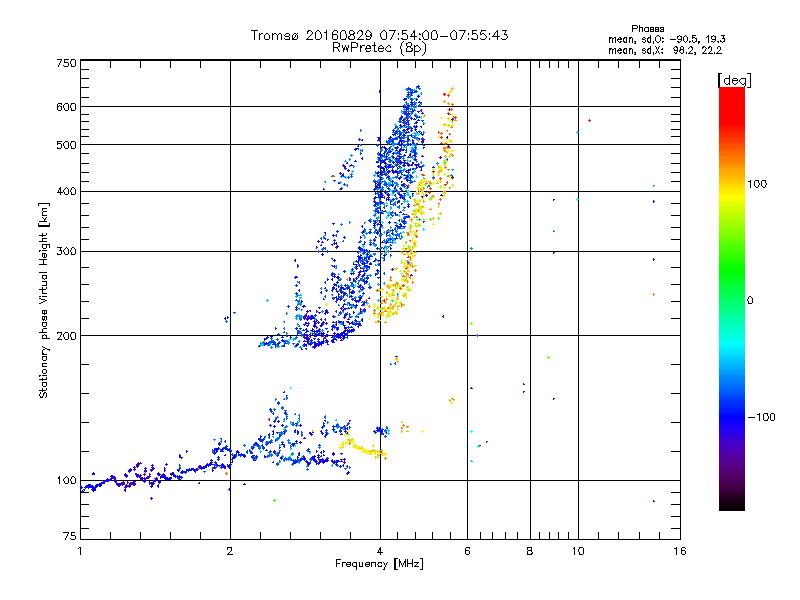Click the colorbar '-100' tick label

(x=761, y=417)
